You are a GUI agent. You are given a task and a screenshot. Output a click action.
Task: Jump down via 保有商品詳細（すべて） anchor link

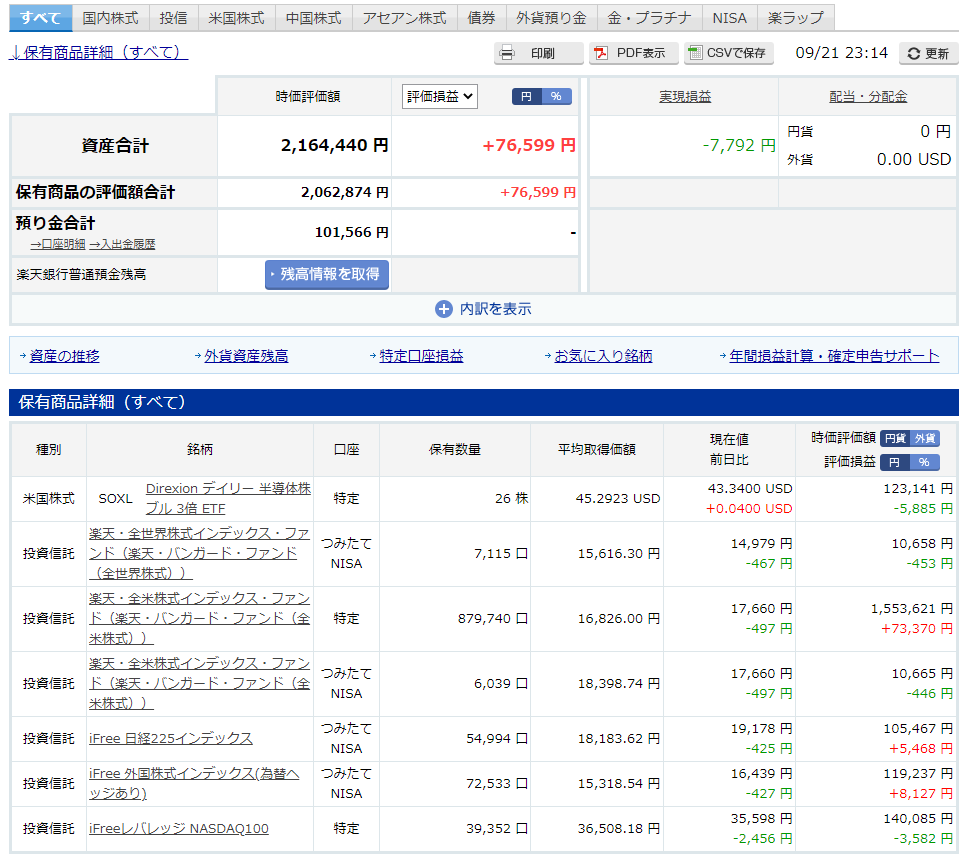click(x=98, y=52)
